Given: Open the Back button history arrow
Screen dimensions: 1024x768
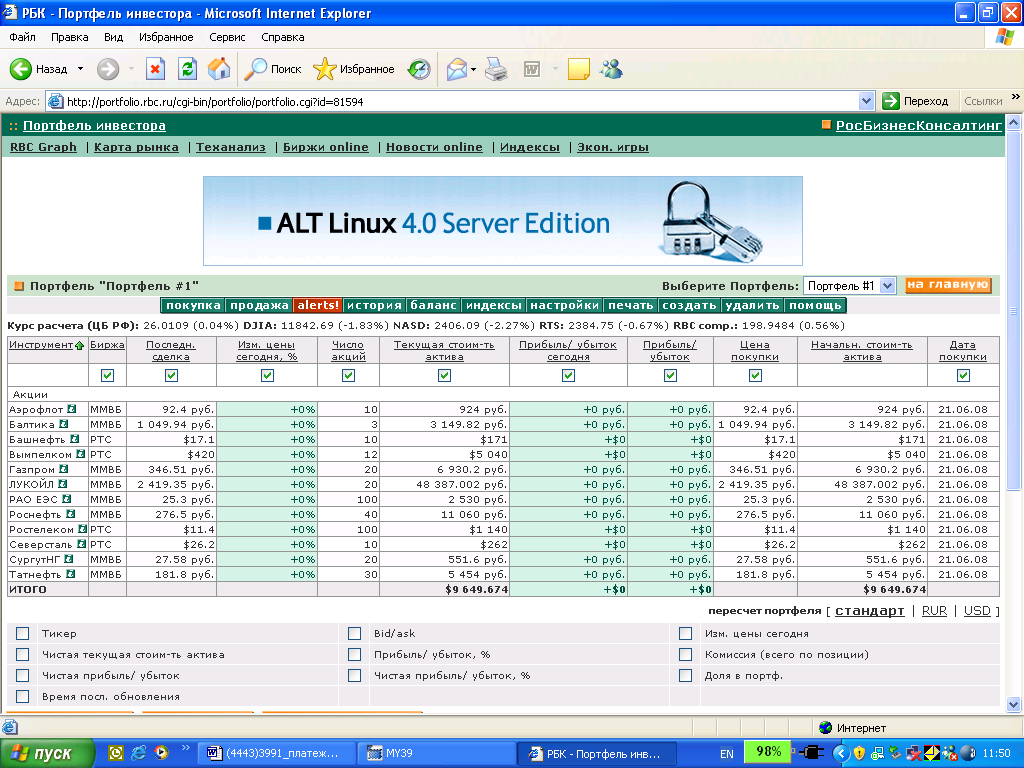Looking at the screenshot, I should [79, 69].
